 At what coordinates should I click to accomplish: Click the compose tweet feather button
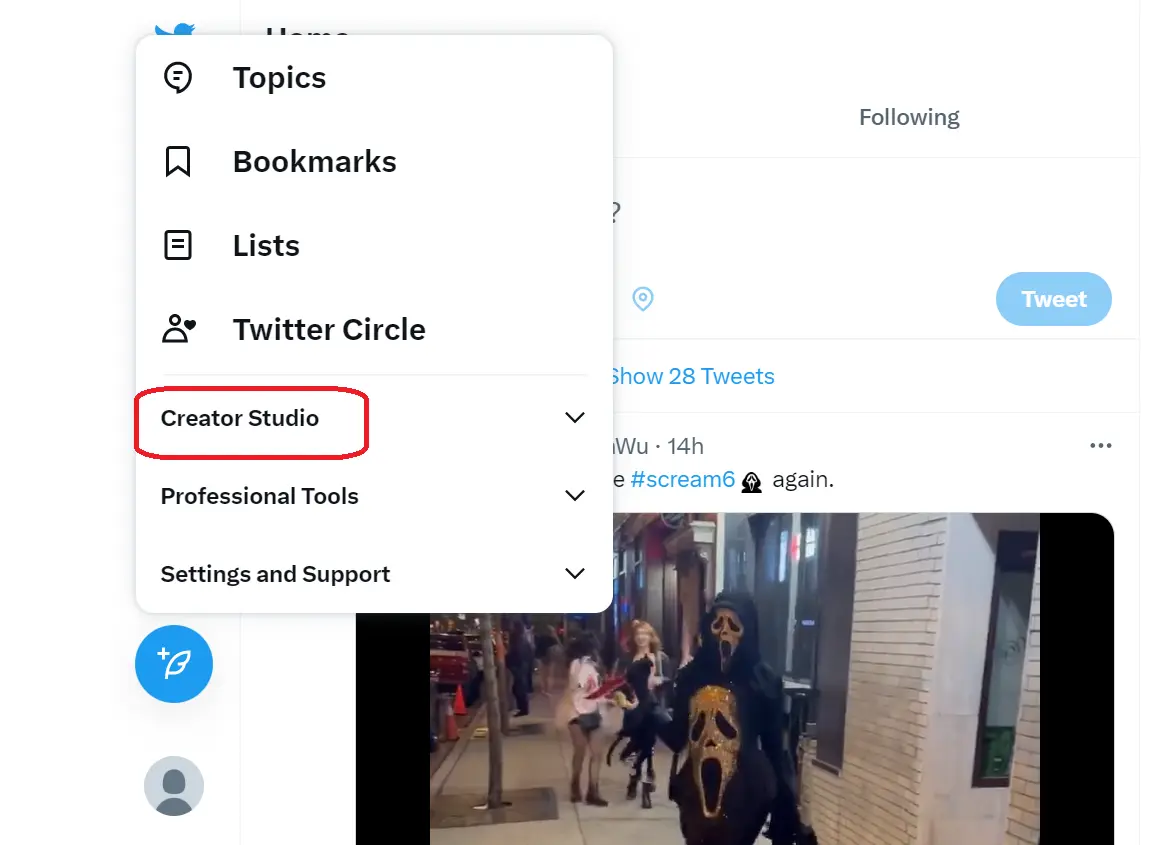174,664
